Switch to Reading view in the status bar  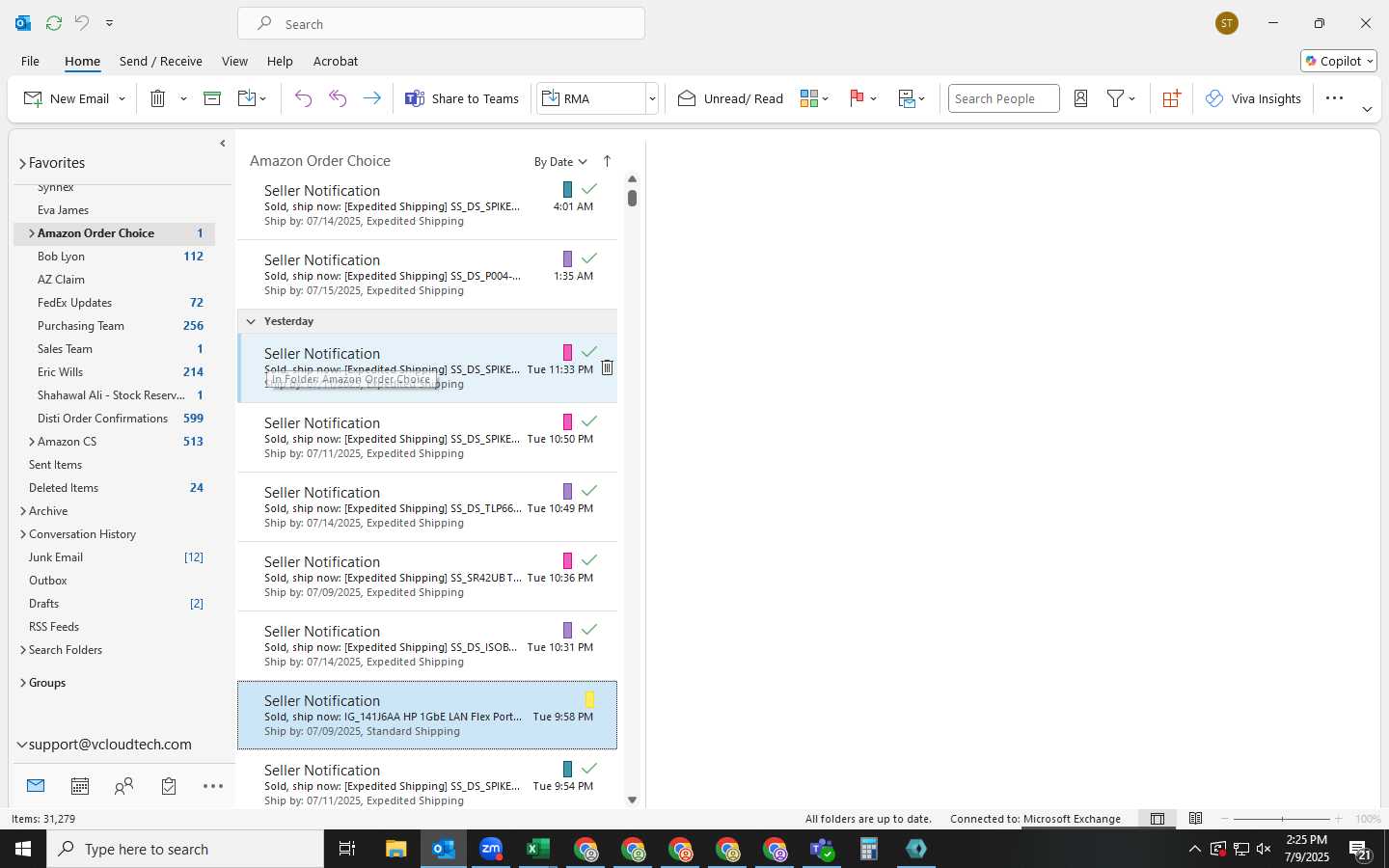click(x=1196, y=819)
